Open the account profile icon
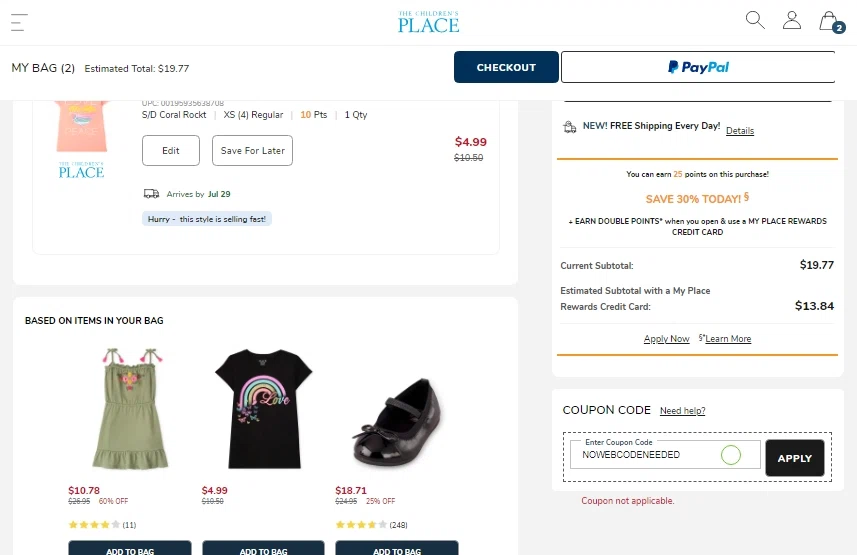857x555 pixels. [x=792, y=20]
